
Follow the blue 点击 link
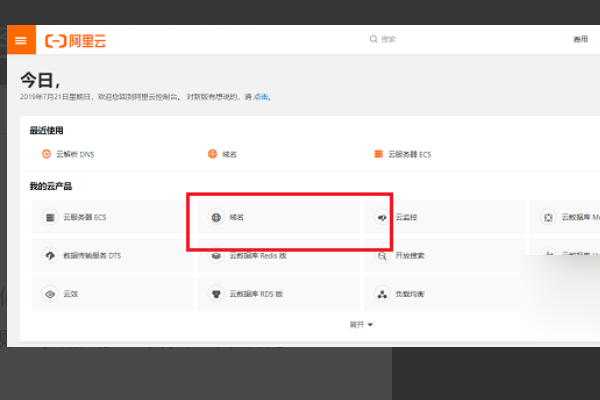(x=261, y=97)
